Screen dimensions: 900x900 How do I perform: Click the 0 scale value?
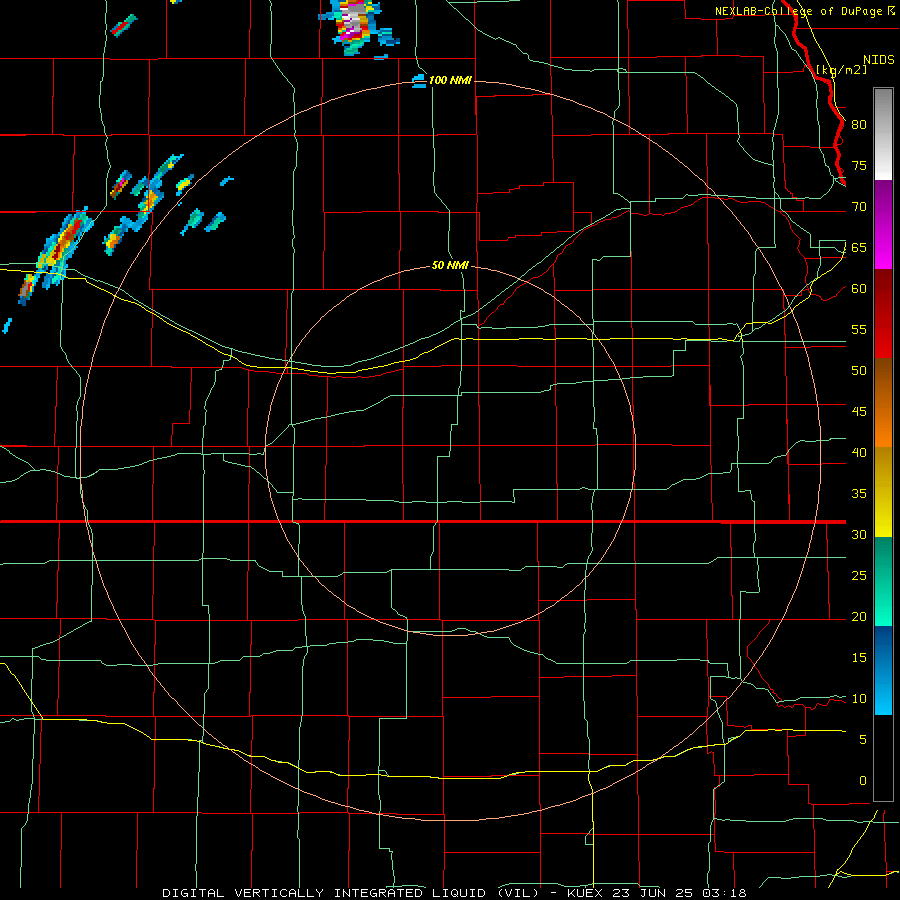point(863,781)
